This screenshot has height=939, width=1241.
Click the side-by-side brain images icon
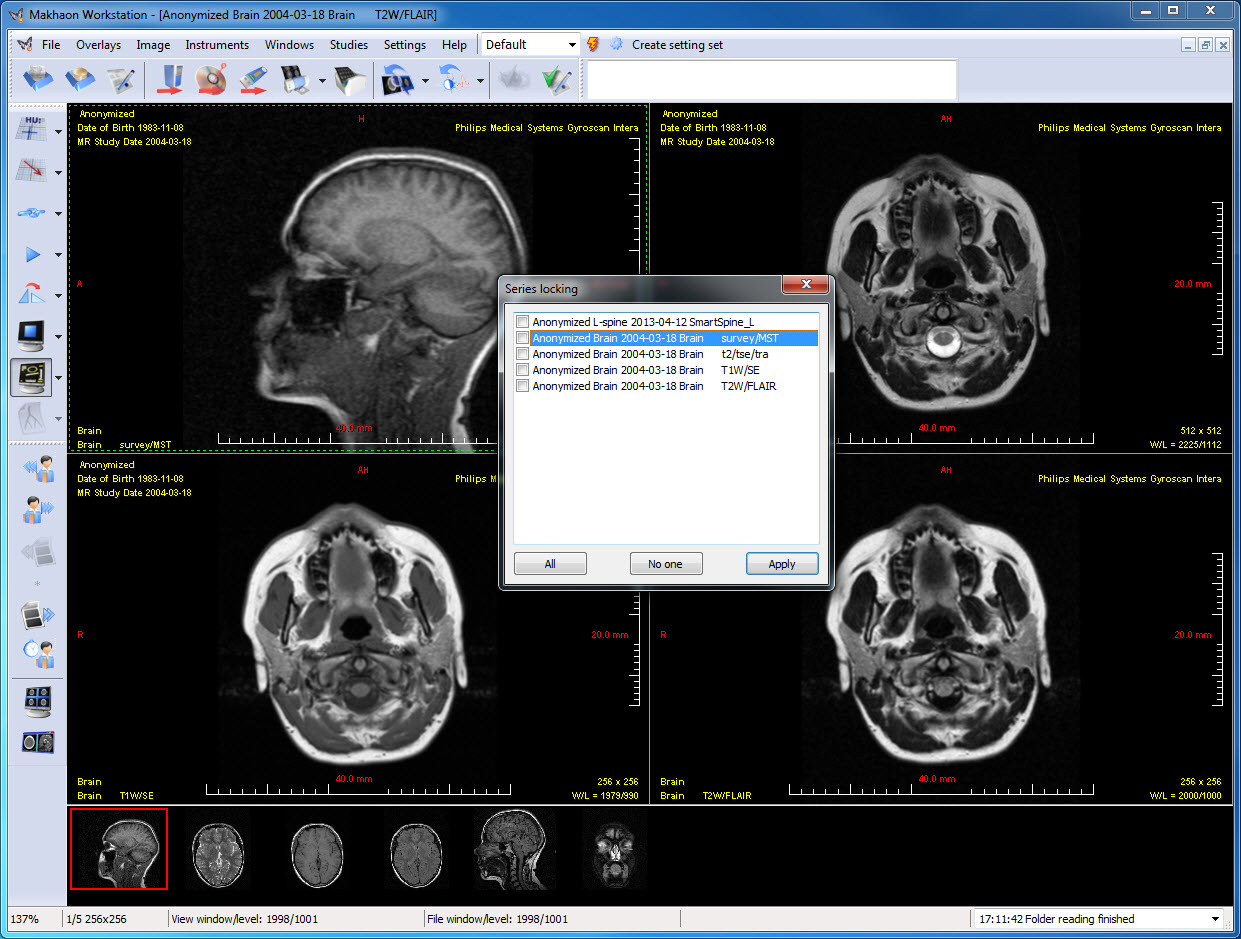[x=37, y=742]
